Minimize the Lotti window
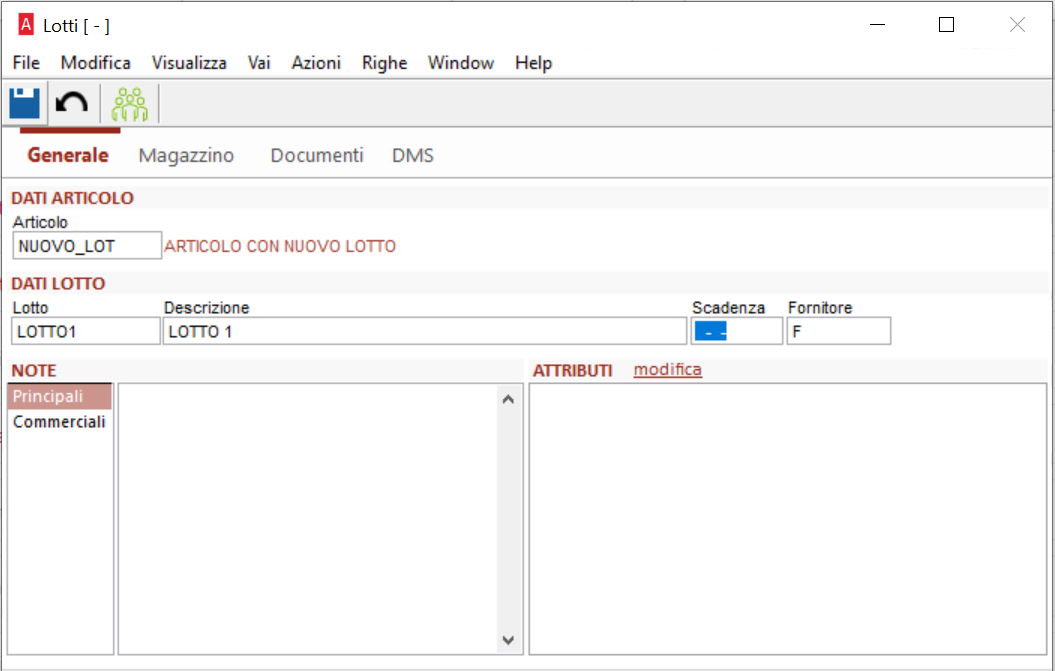Image resolution: width=1055 pixels, height=671 pixels. (x=877, y=25)
